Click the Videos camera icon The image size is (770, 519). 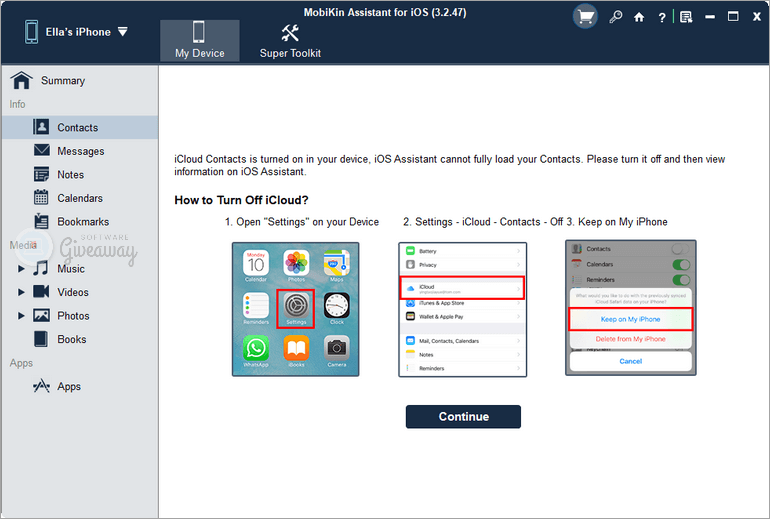[41, 292]
